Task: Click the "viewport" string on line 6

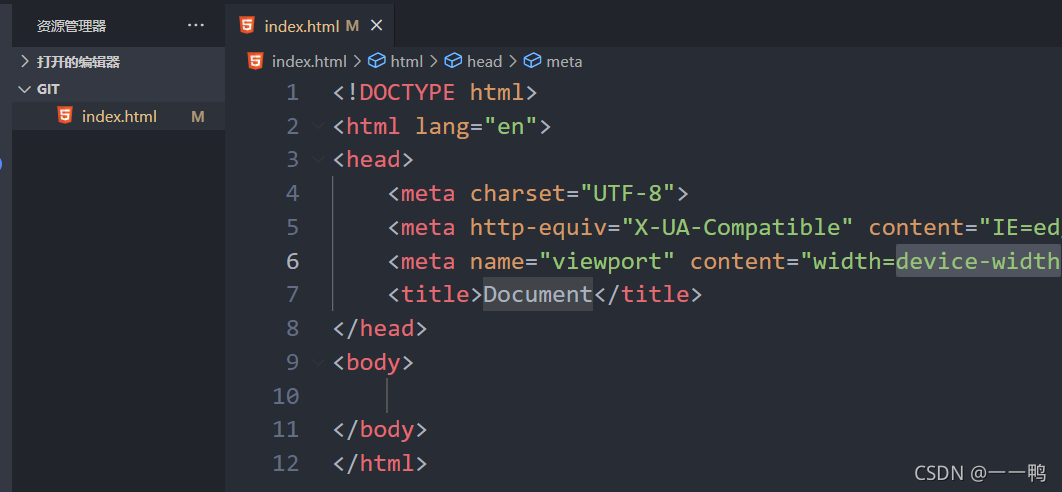Action: [x=607, y=261]
